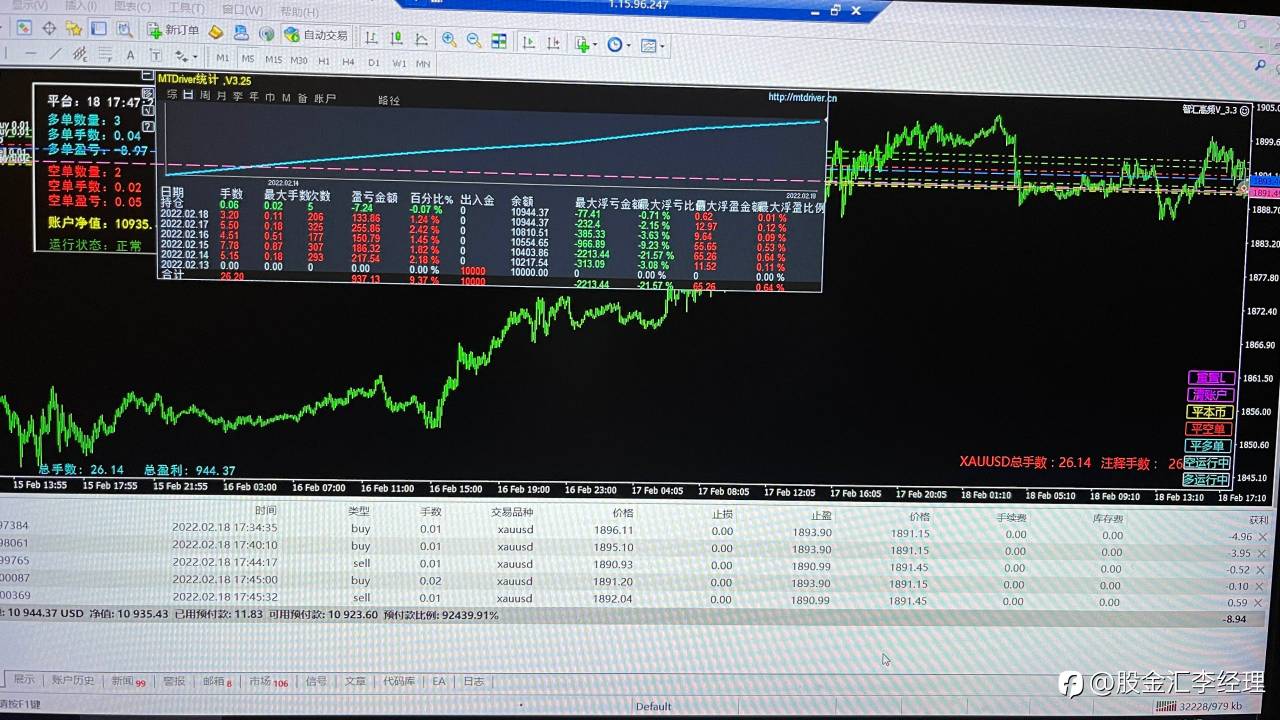This screenshot has height=720, width=1280.
Task: Open the Data Window crosshair icon
Action: coord(49,28)
